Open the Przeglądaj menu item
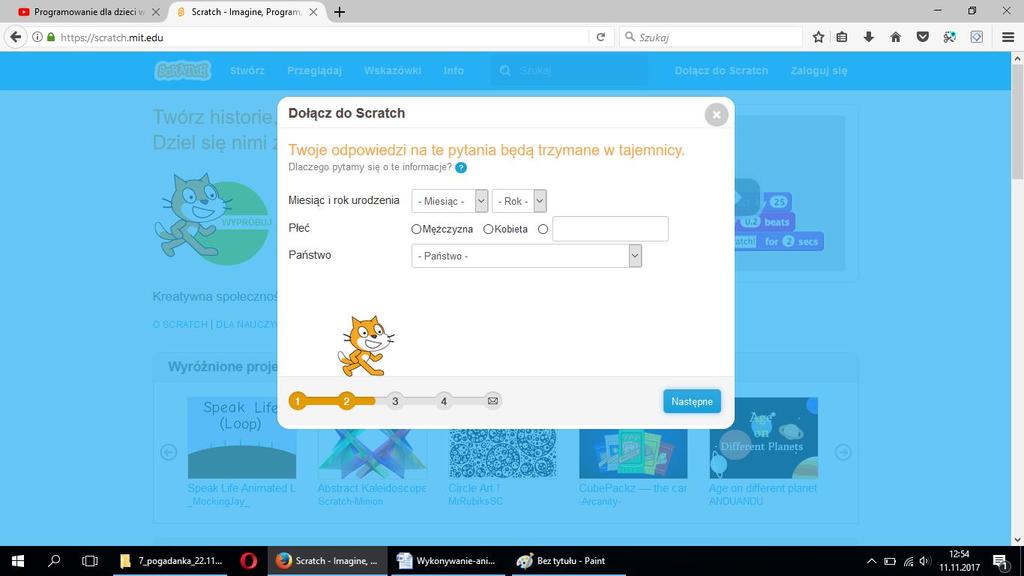Screen dimensions: 1024x576 pyautogui.click(x=314, y=71)
